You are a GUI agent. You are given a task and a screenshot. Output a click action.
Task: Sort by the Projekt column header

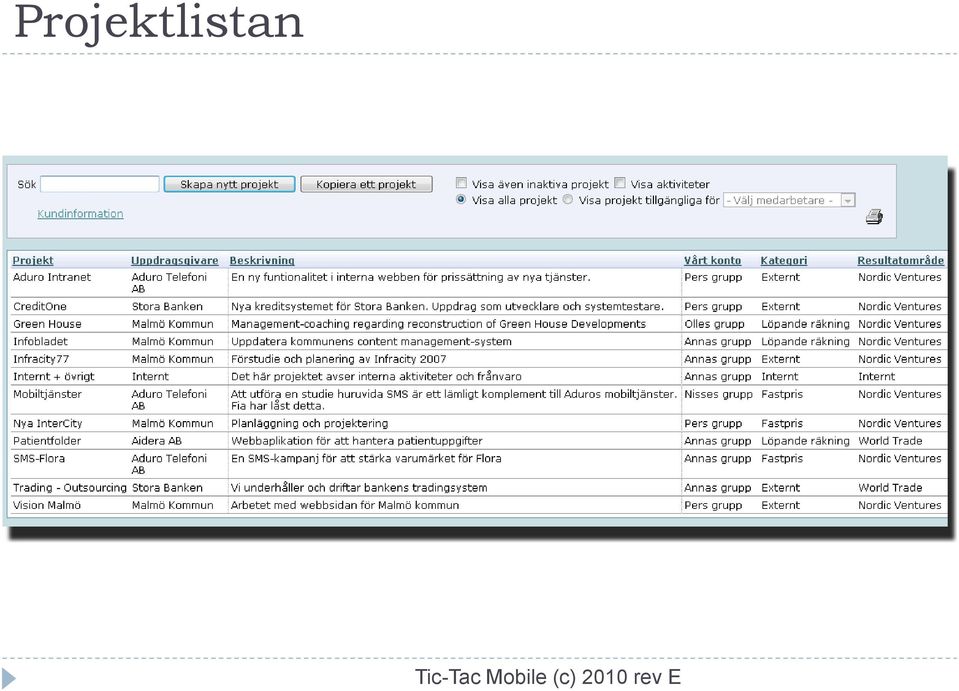point(33,261)
